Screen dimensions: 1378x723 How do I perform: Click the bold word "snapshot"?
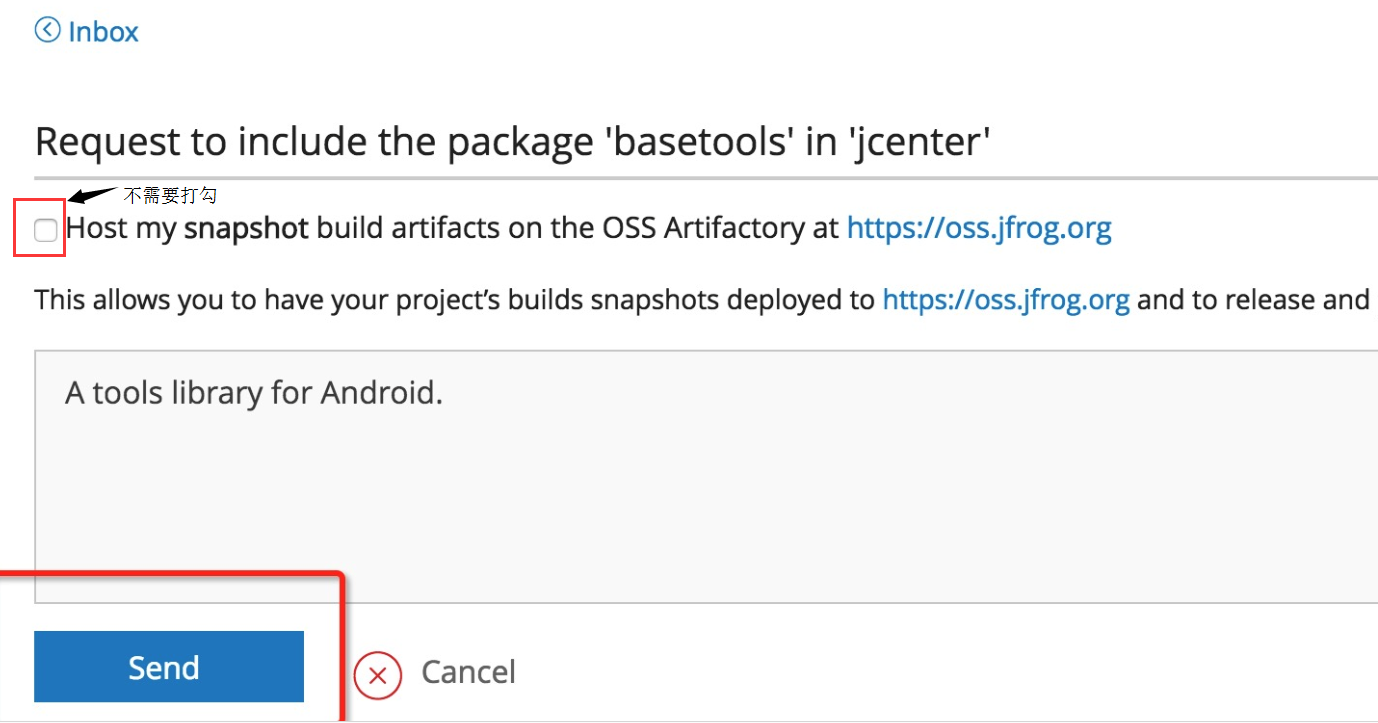coord(246,229)
